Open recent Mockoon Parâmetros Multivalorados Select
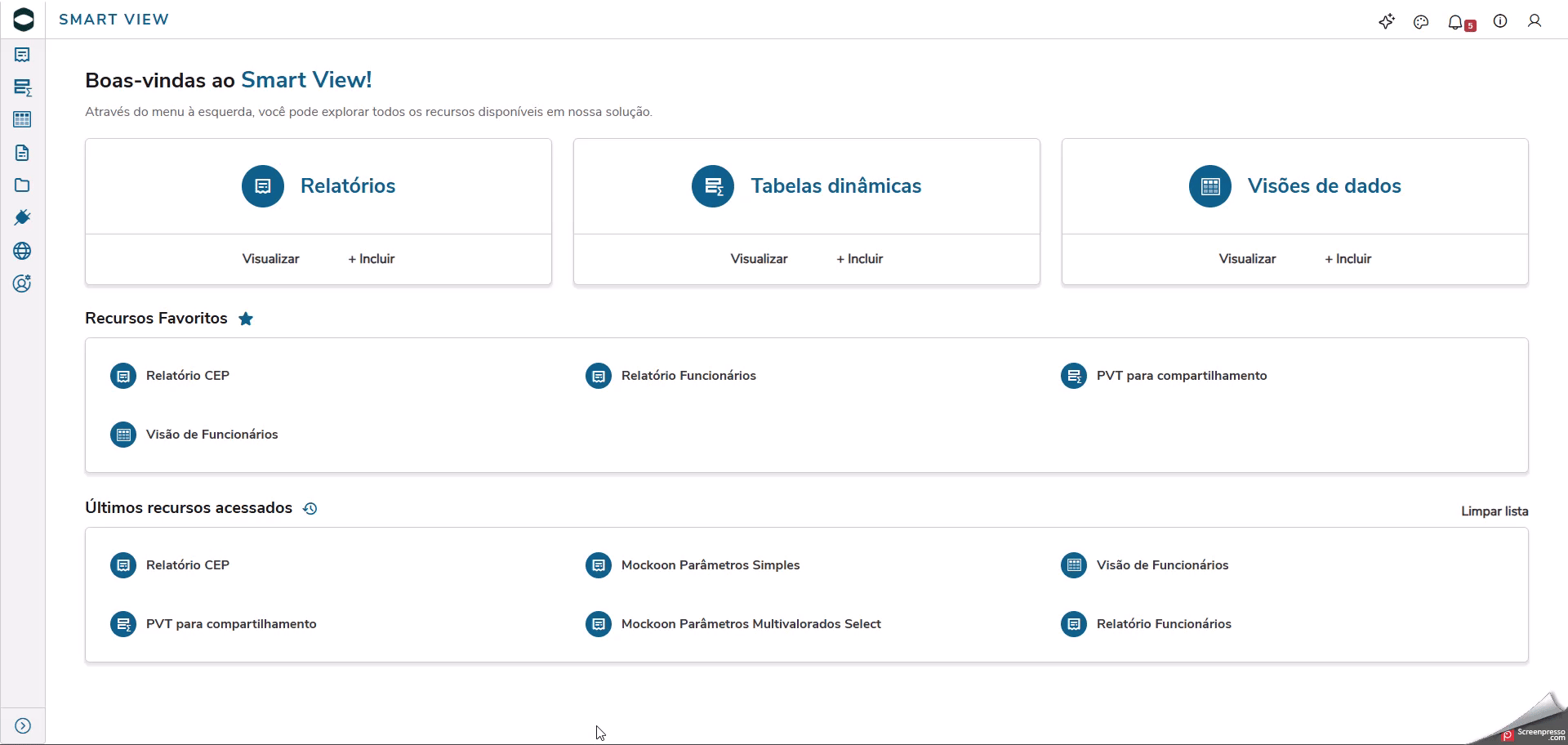 pos(751,624)
